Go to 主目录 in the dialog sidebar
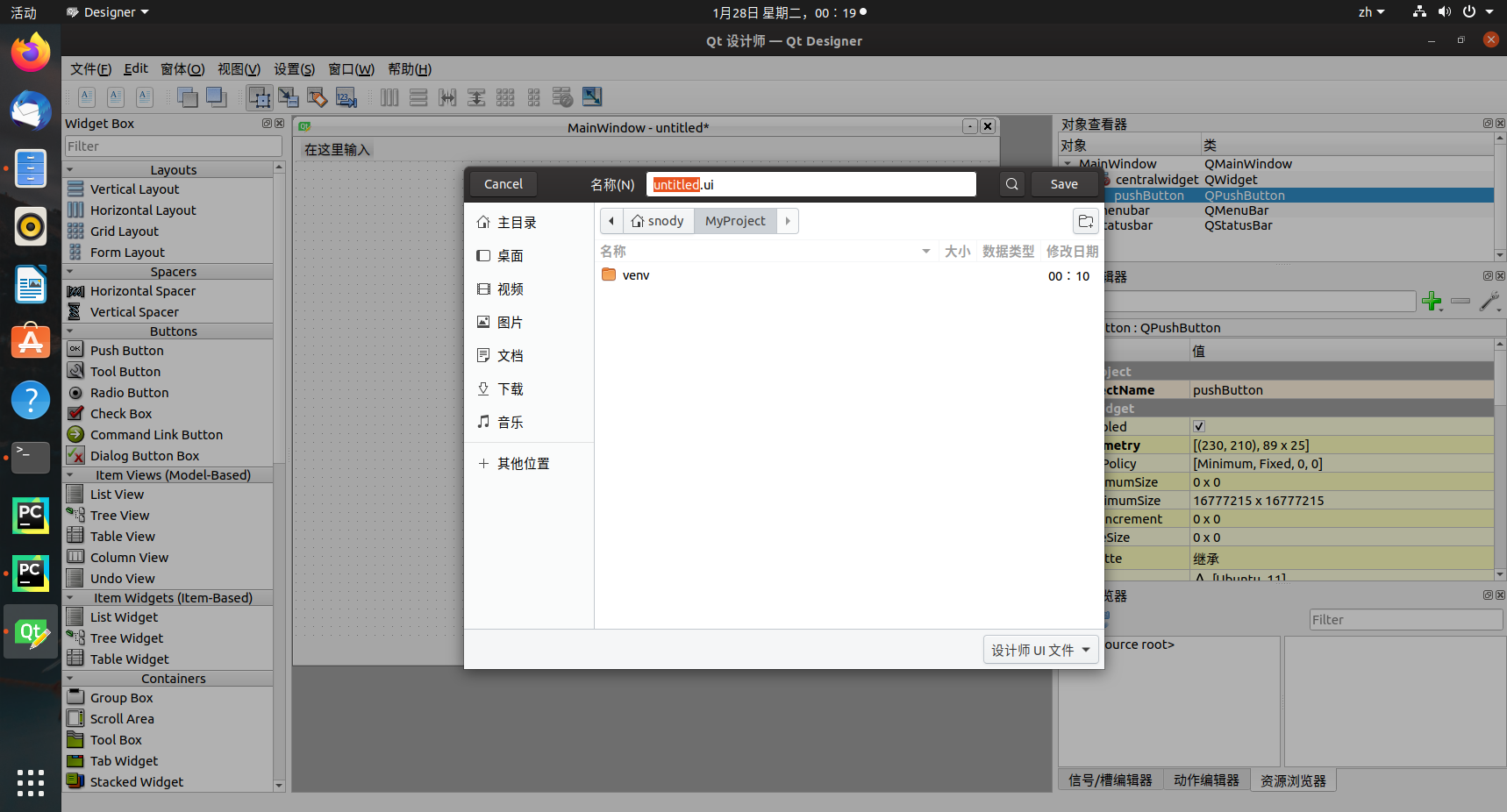Screen dimensions: 1507x812 (529, 223)
